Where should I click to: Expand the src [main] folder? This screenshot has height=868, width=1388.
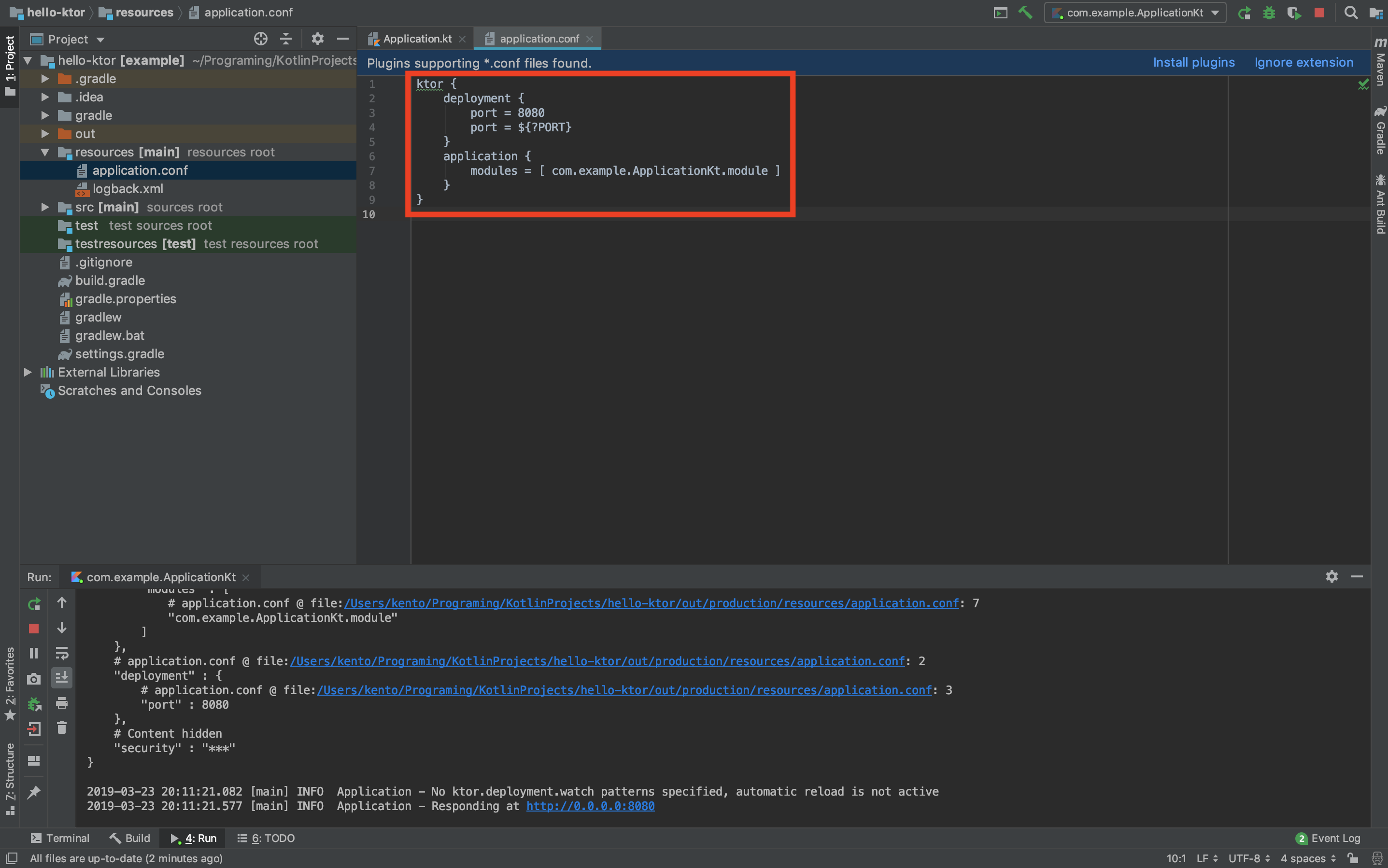[x=45, y=207]
